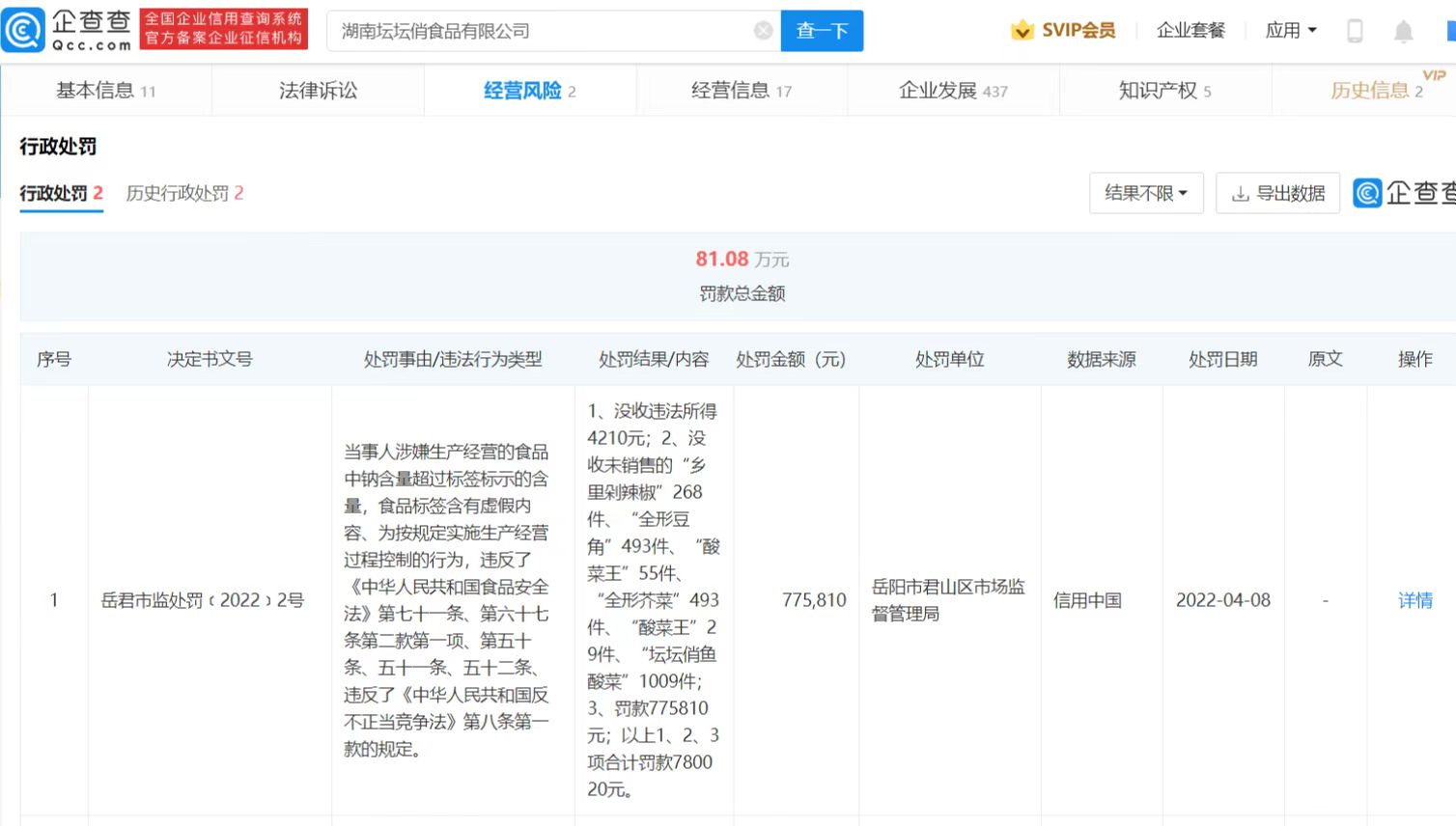Click the 2022-04-08 penalty date cell
Screen dimensions: 1456x826
[x=1223, y=600]
